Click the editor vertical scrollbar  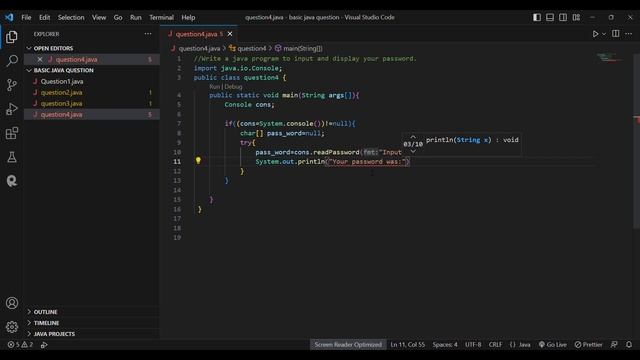point(636,142)
